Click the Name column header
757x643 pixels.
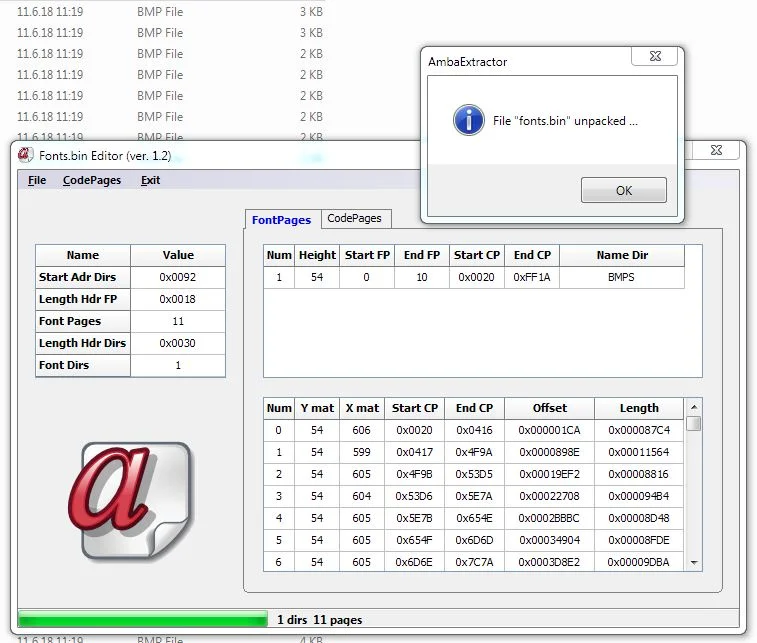[x=83, y=255]
